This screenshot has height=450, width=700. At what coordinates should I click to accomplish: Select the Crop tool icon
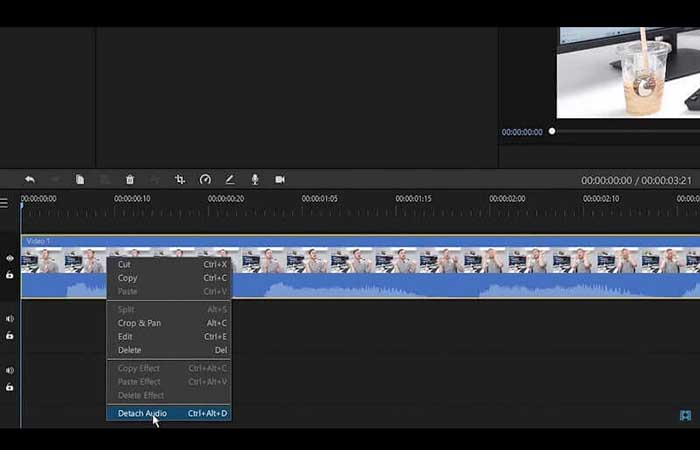[x=180, y=179]
